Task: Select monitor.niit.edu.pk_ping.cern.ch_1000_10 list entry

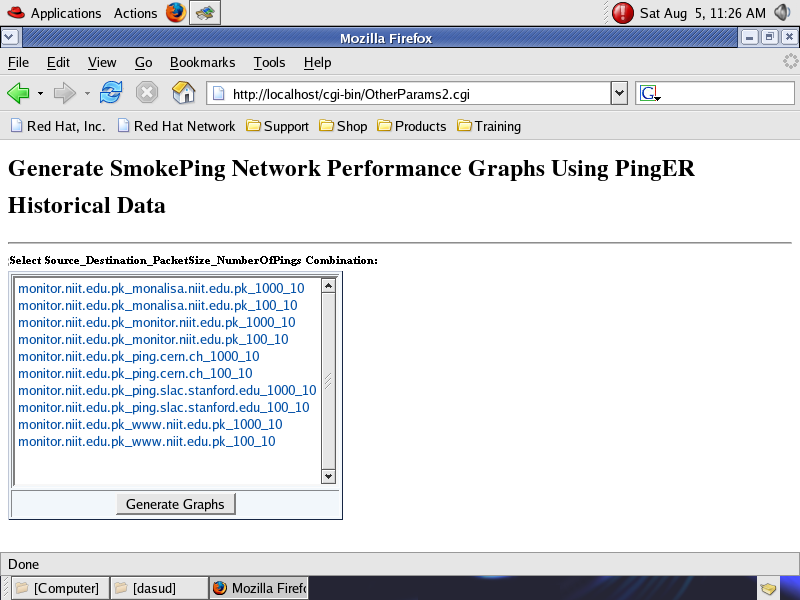Action: pyautogui.click(x=138, y=356)
